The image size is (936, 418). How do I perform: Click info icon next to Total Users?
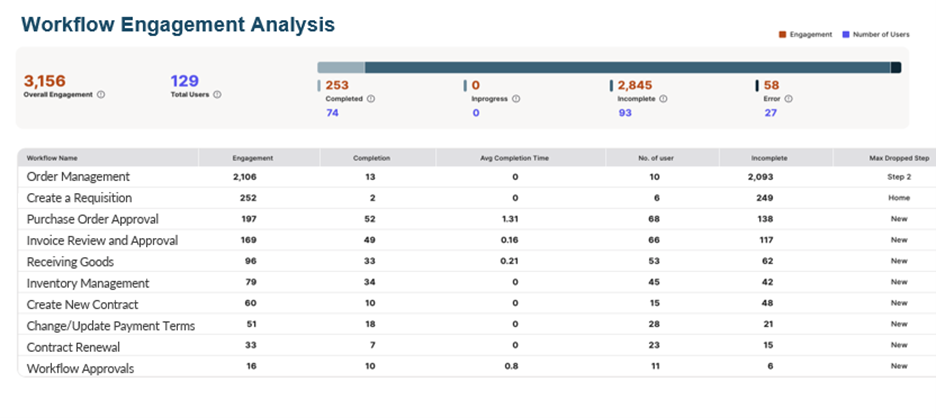217,95
